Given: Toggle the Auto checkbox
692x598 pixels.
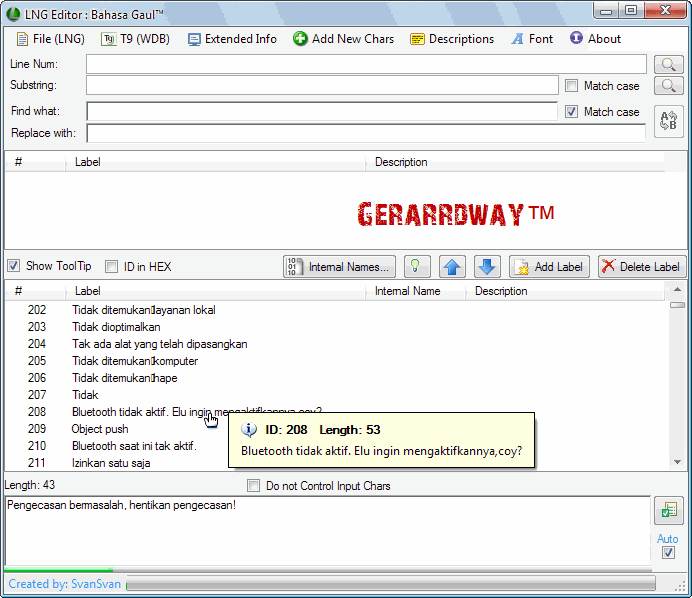Looking at the screenshot, I should 668,552.
